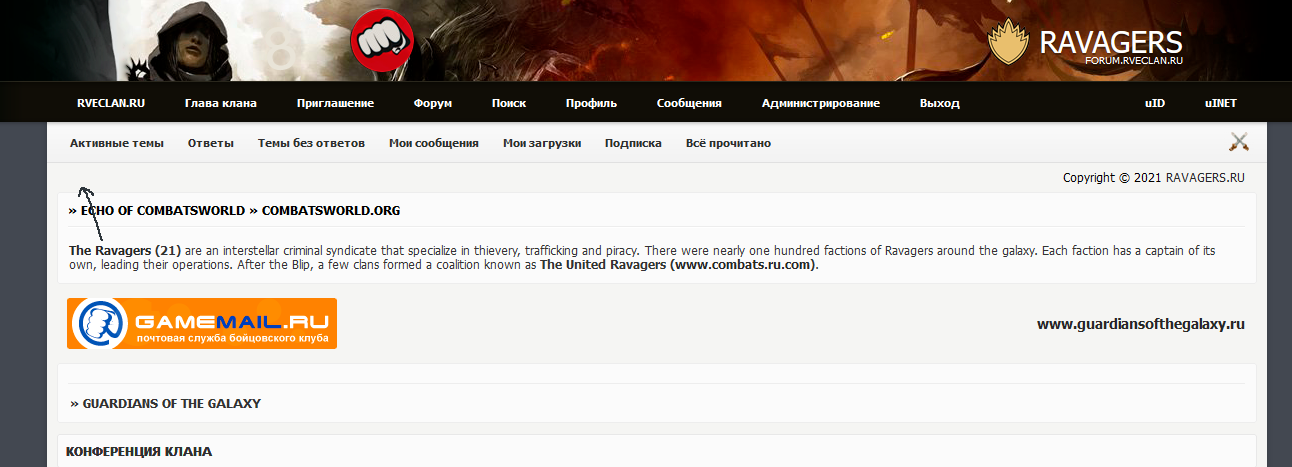Open The United Ravagers combats.ru.com link
Image resolution: width=1292 pixels, height=467 pixels.
(x=678, y=265)
